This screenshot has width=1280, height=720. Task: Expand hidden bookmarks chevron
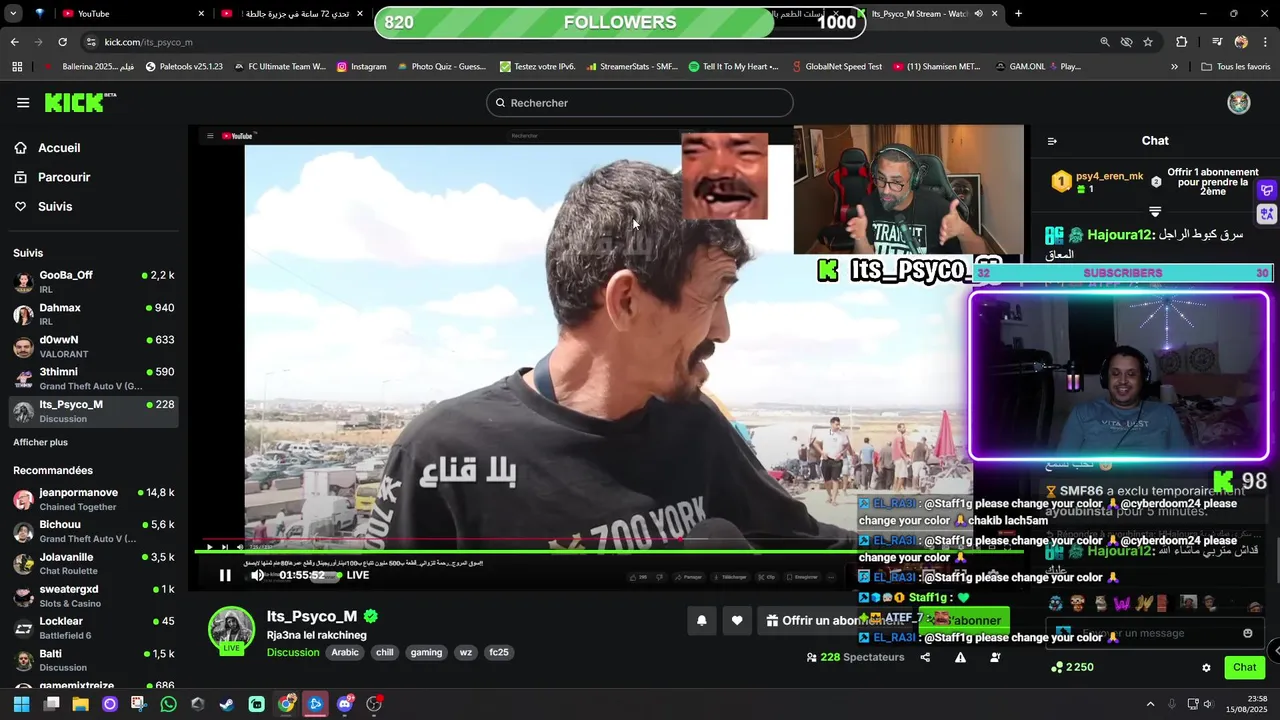point(1174,67)
